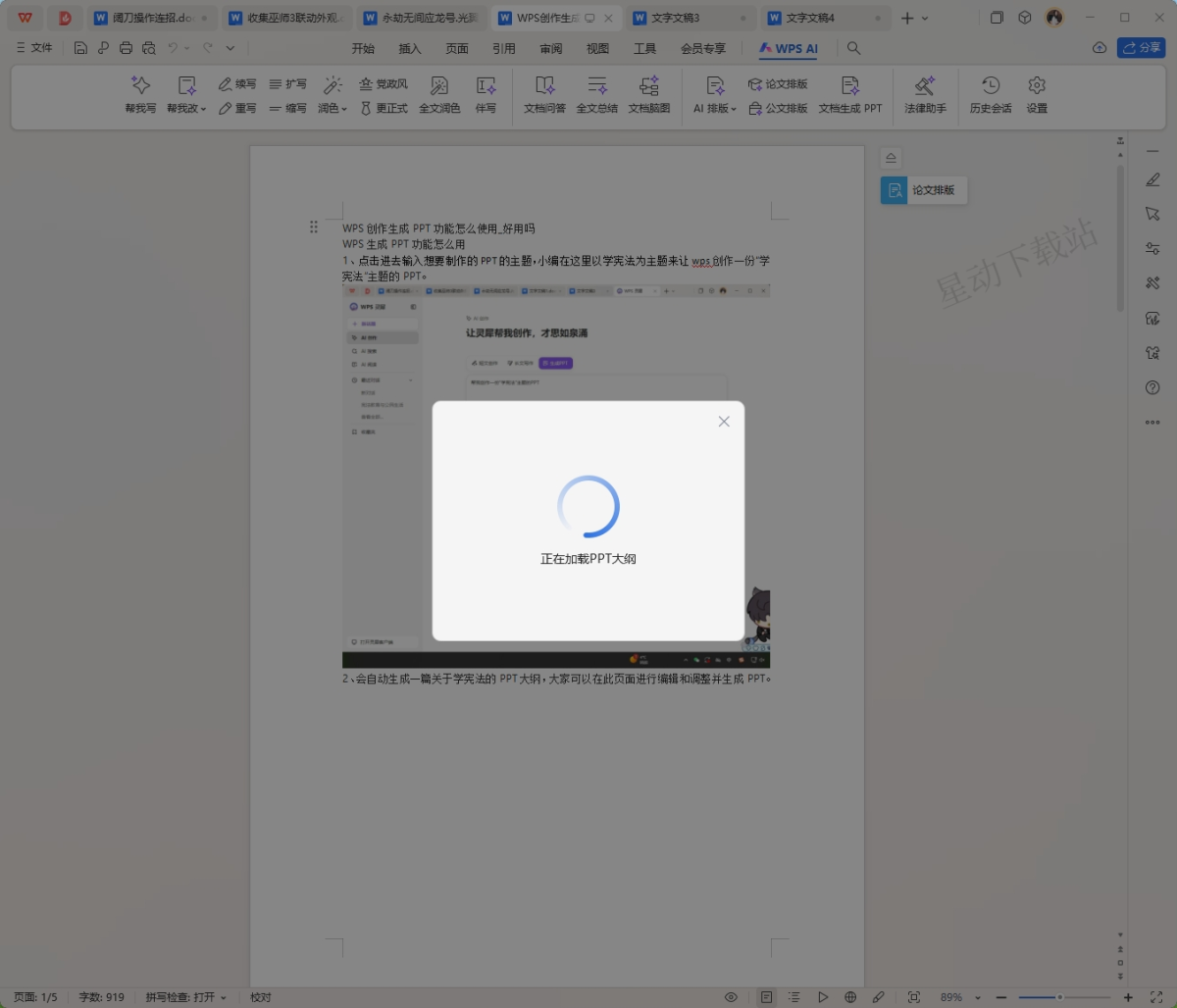This screenshot has width=1177, height=1008.
Task: Click the 全文润色 full-text polish tool
Action: 439,95
